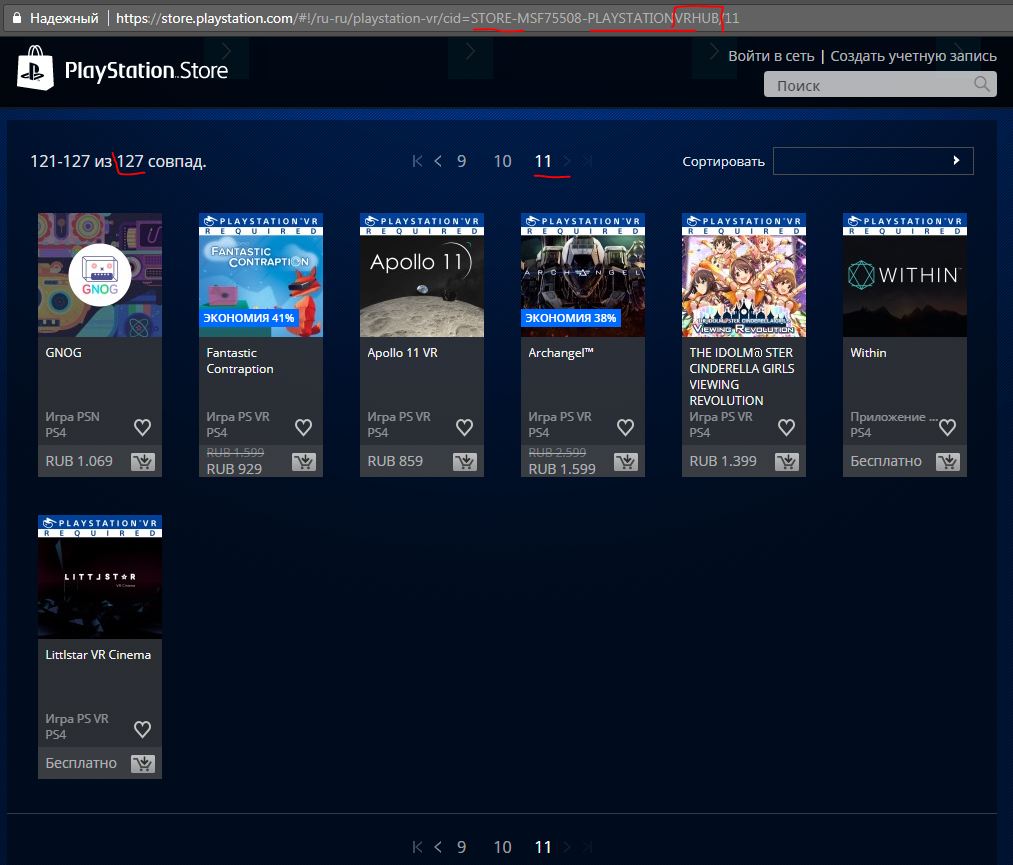
Task: Click Создать учетную запись link
Action: click(x=913, y=56)
